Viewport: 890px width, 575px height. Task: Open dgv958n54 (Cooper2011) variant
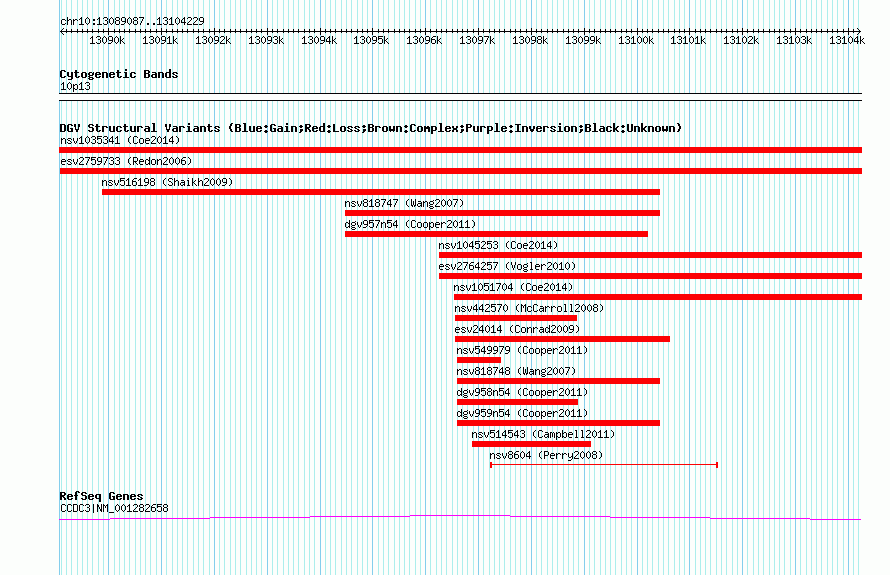click(522, 392)
